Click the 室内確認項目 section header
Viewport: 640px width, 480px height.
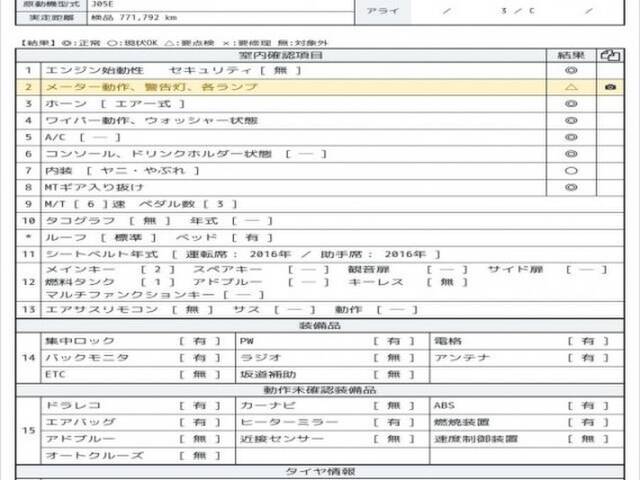(x=281, y=56)
